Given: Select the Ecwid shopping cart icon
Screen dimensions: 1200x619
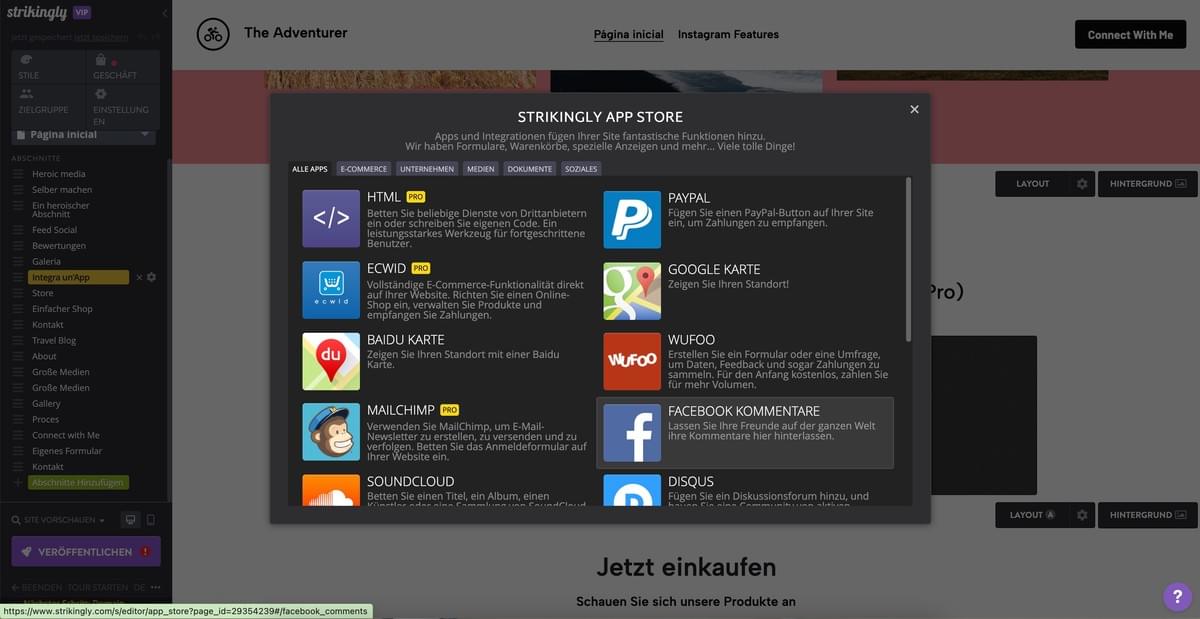Looking at the screenshot, I should 331,290.
